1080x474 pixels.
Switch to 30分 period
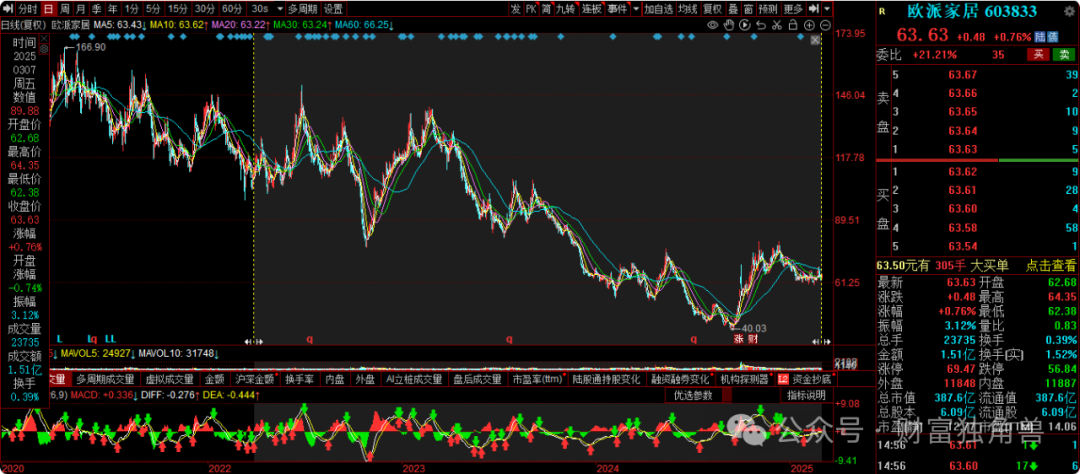coord(205,9)
